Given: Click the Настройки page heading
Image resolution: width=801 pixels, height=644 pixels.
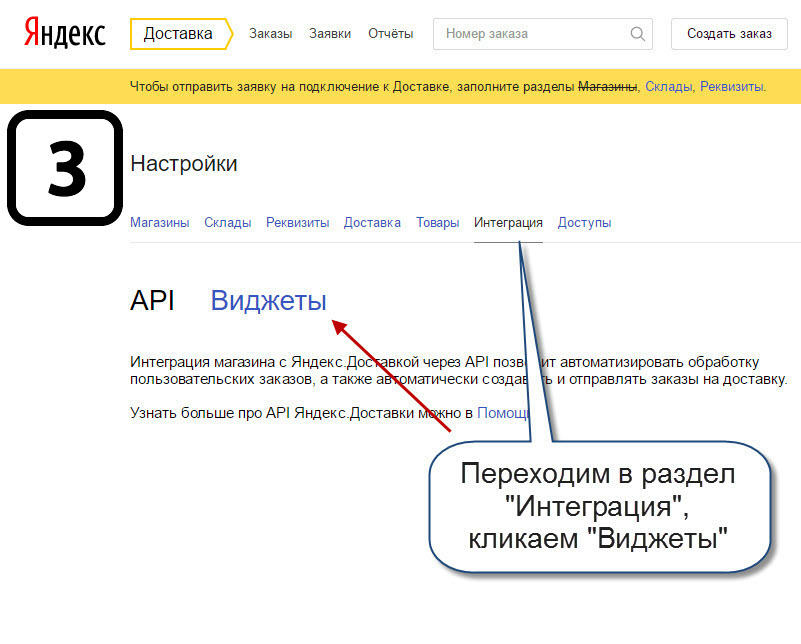Looking at the screenshot, I should point(183,164).
